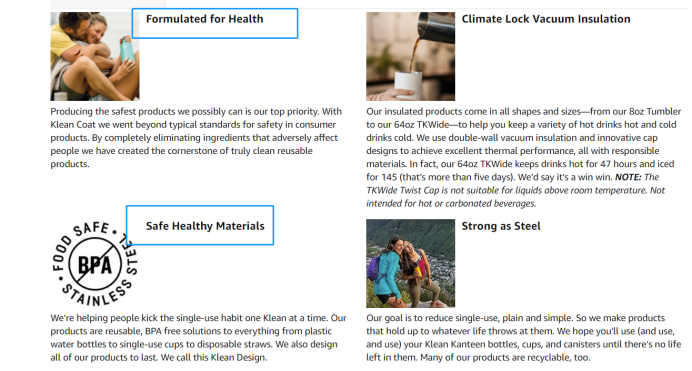Click the BPA-free food safe stainless steel badge

coord(95,264)
